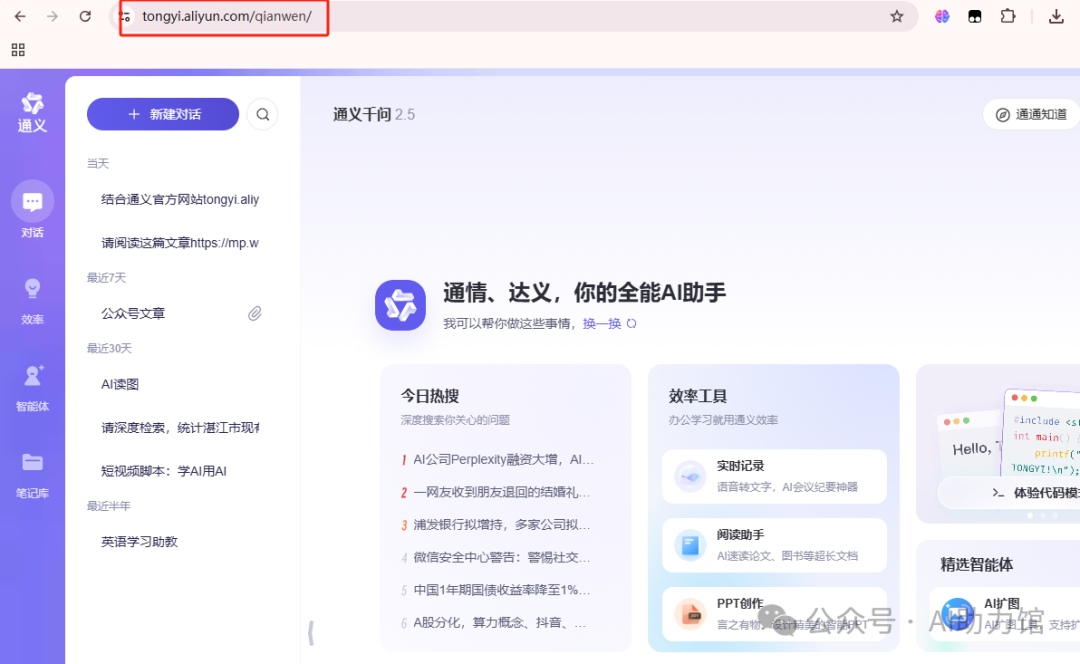The height and width of the screenshot is (664, 1080).
Task: Click the paperclip icon beside 公众号文章
Action: point(255,313)
